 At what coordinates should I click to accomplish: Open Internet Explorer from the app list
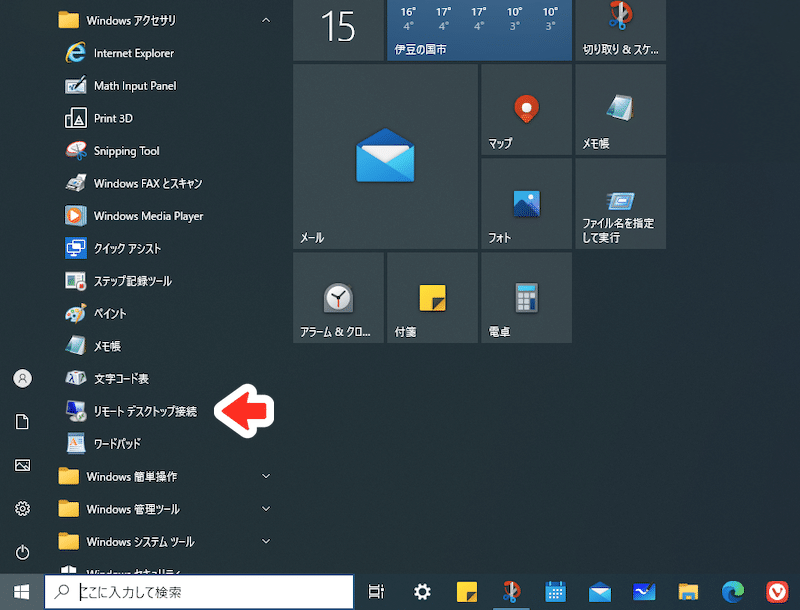click(x=163, y=53)
